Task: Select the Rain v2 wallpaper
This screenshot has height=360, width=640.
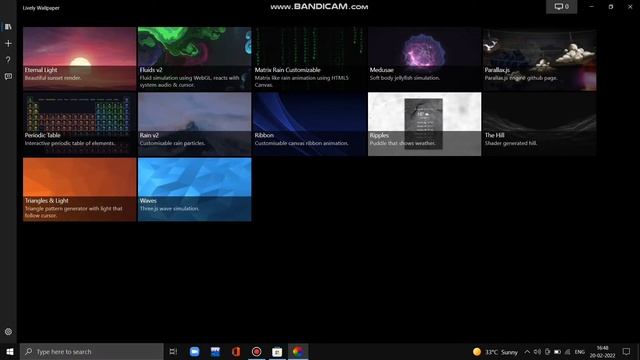Action: click(195, 124)
